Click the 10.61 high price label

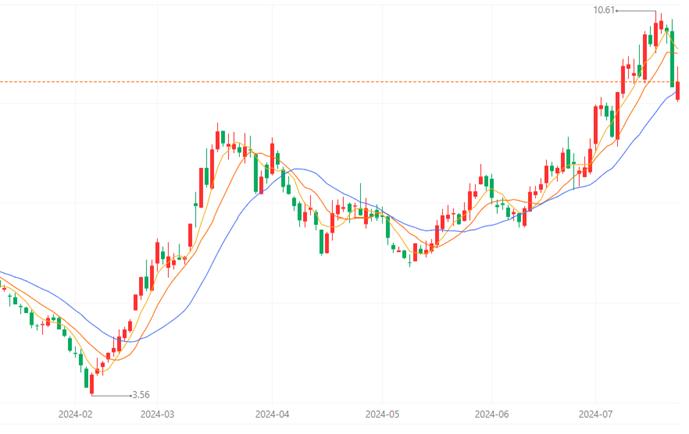click(604, 10)
